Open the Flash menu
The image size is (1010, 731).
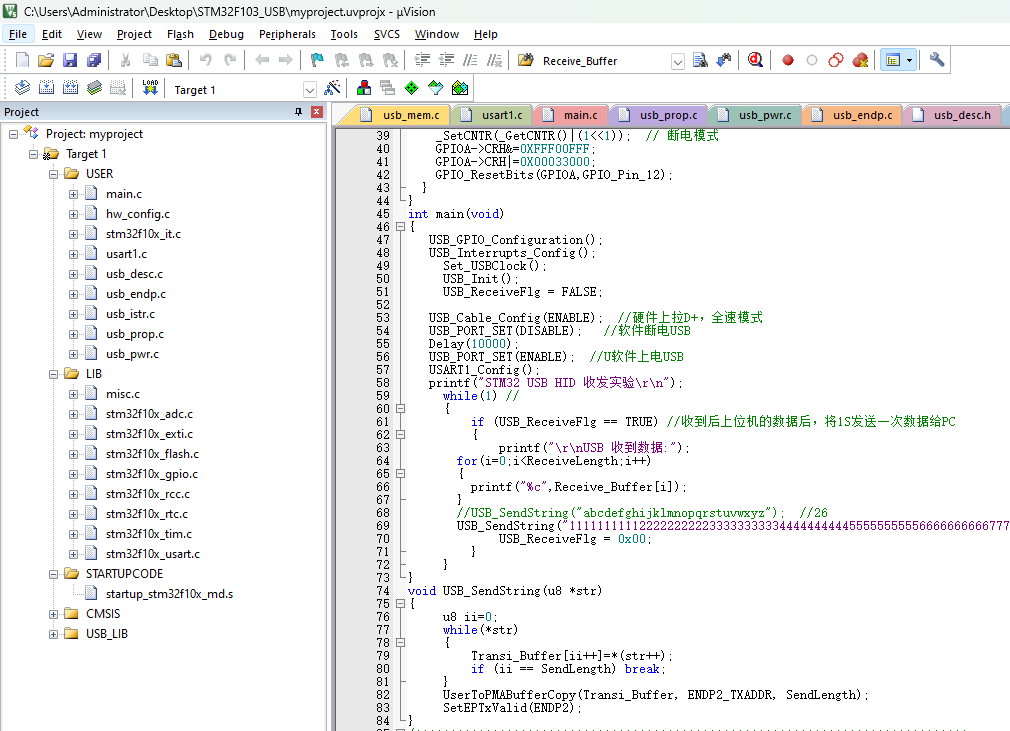click(180, 34)
